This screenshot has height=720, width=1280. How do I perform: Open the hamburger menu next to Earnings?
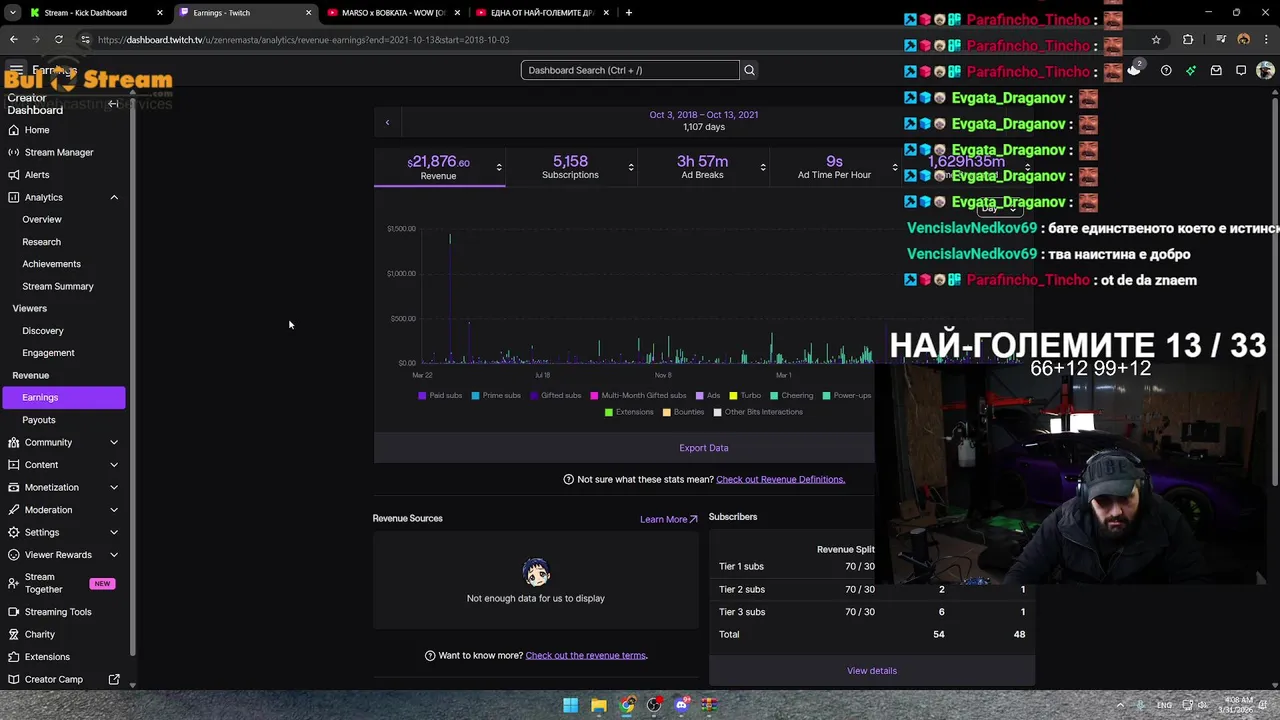(x=16, y=70)
